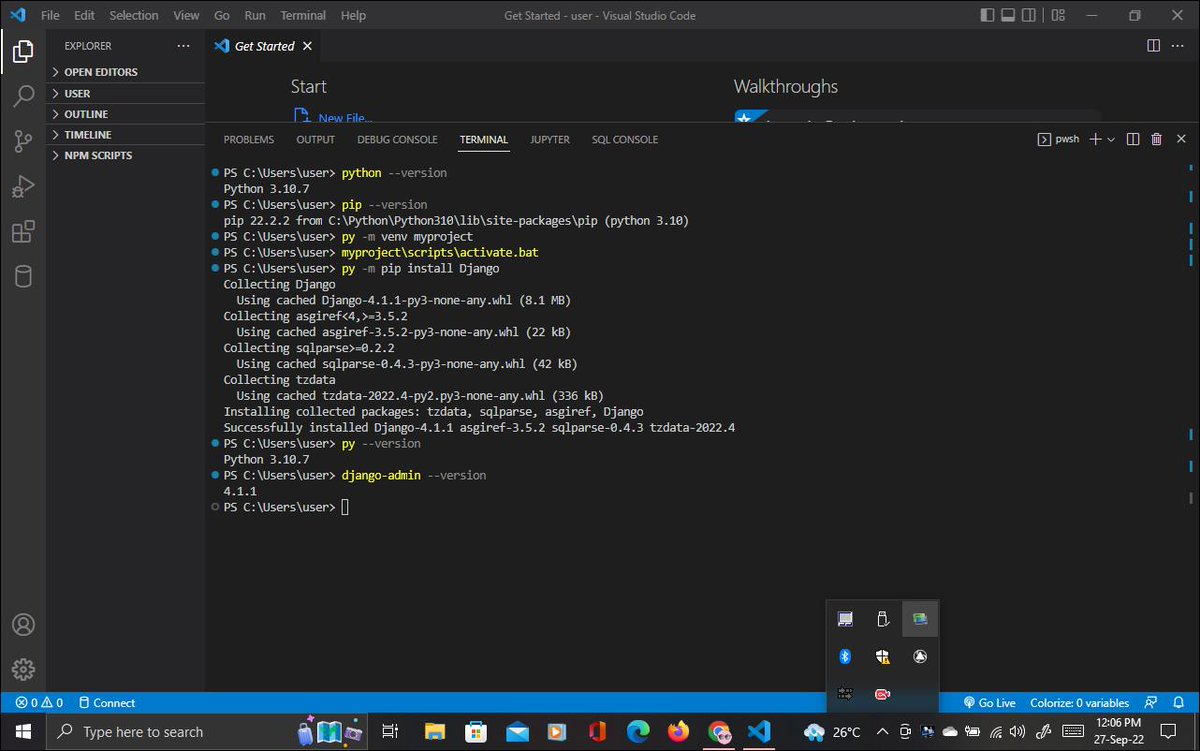Click the errors and warnings status indicator

pos(39,703)
